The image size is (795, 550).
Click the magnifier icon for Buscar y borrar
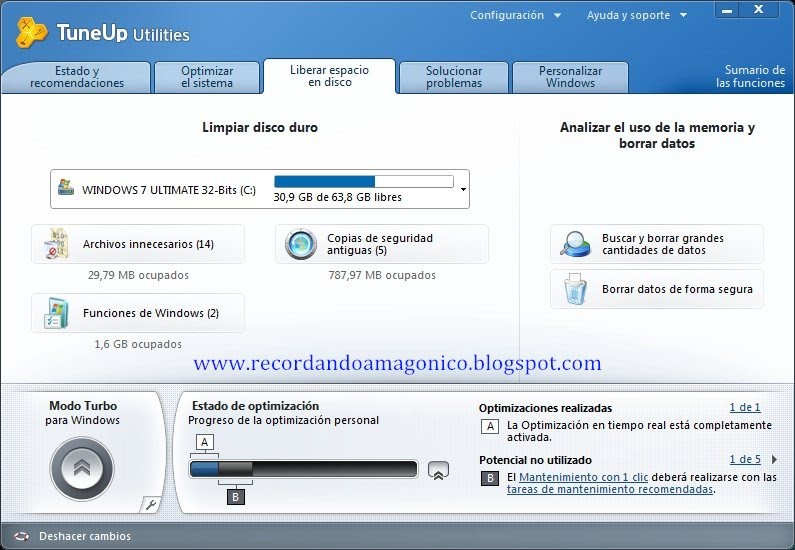[575, 244]
